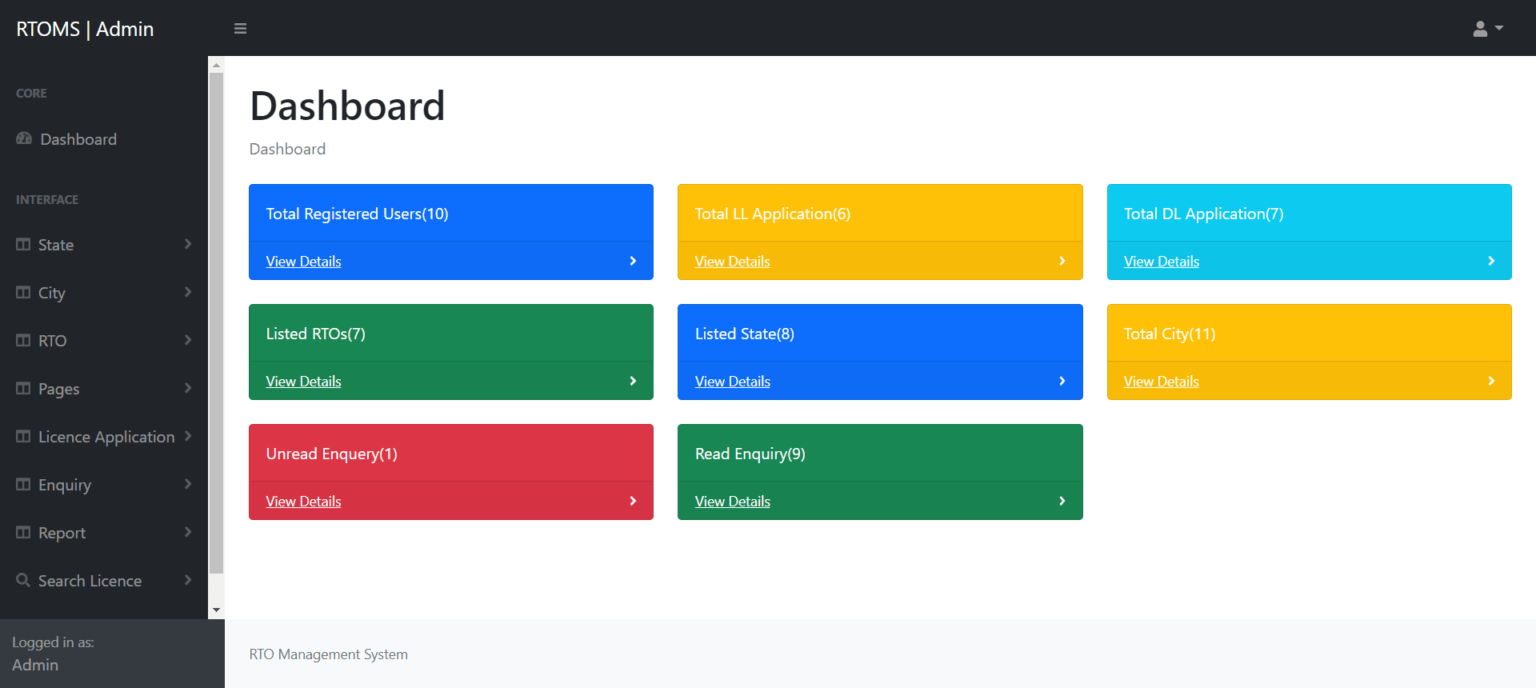Expand the Pages sidebar menu
Screen dimensions: 1536x688
click(61, 388)
